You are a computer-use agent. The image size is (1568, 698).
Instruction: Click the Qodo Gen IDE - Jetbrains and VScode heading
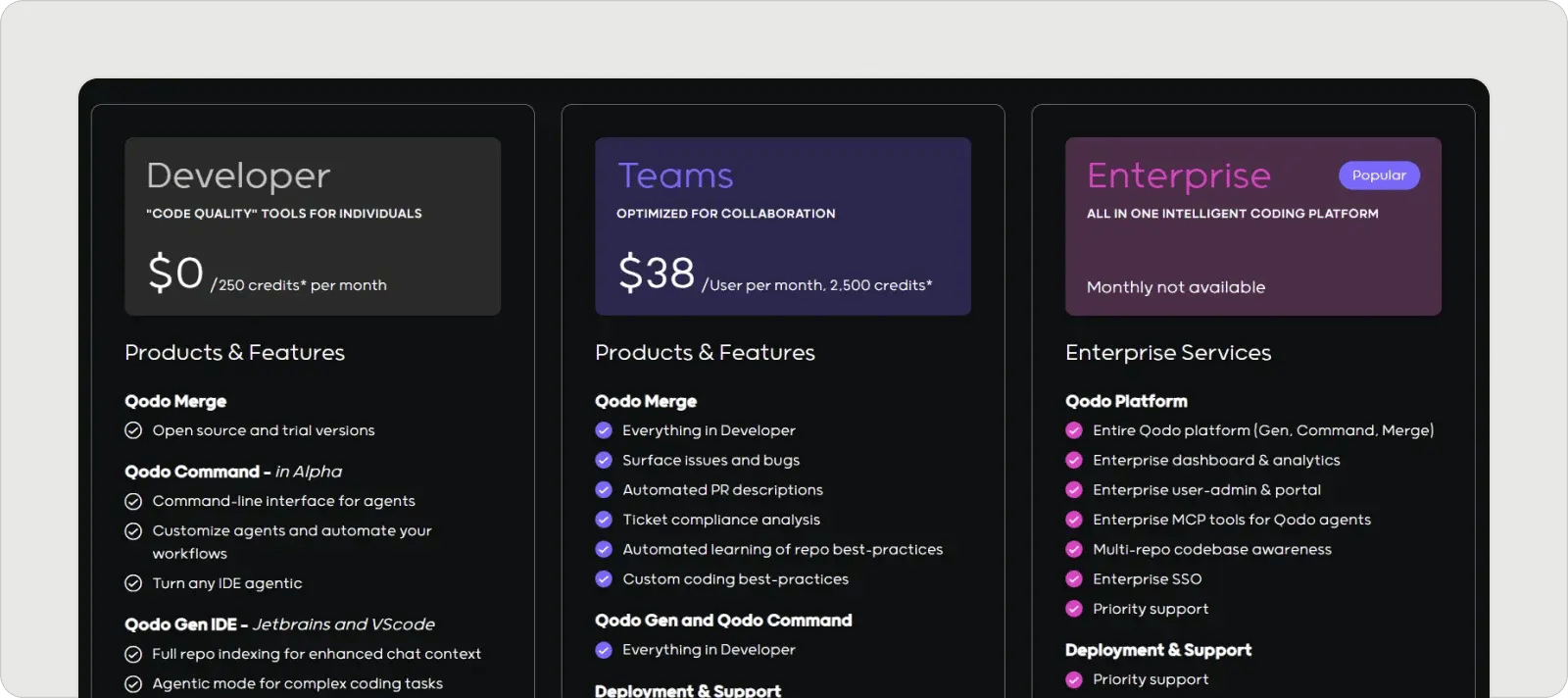pyautogui.click(x=279, y=624)
